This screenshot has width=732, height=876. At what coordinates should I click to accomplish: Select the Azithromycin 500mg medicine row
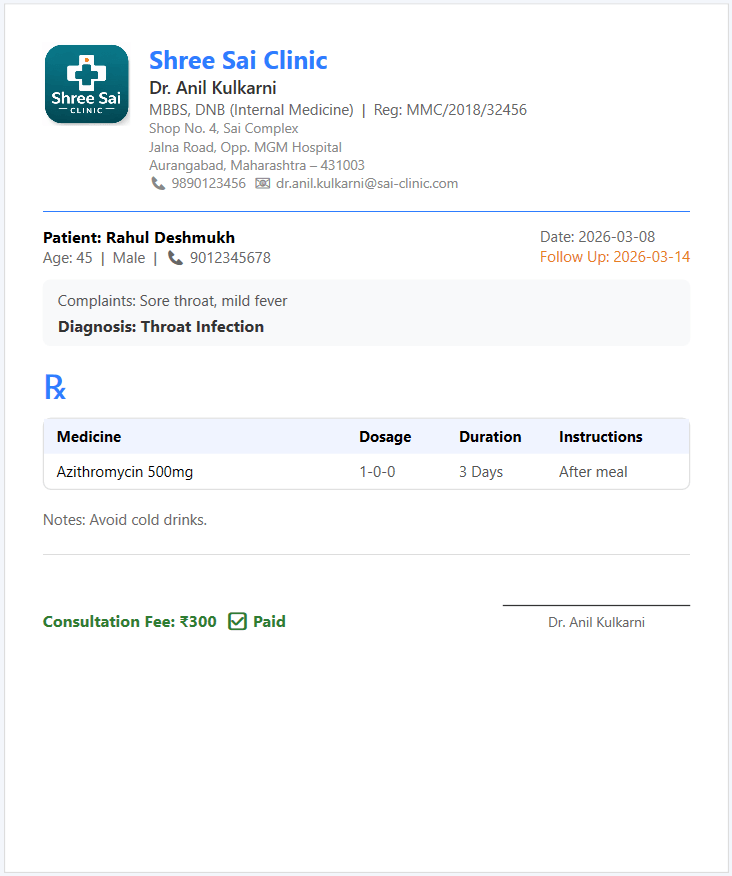(125, 472)
